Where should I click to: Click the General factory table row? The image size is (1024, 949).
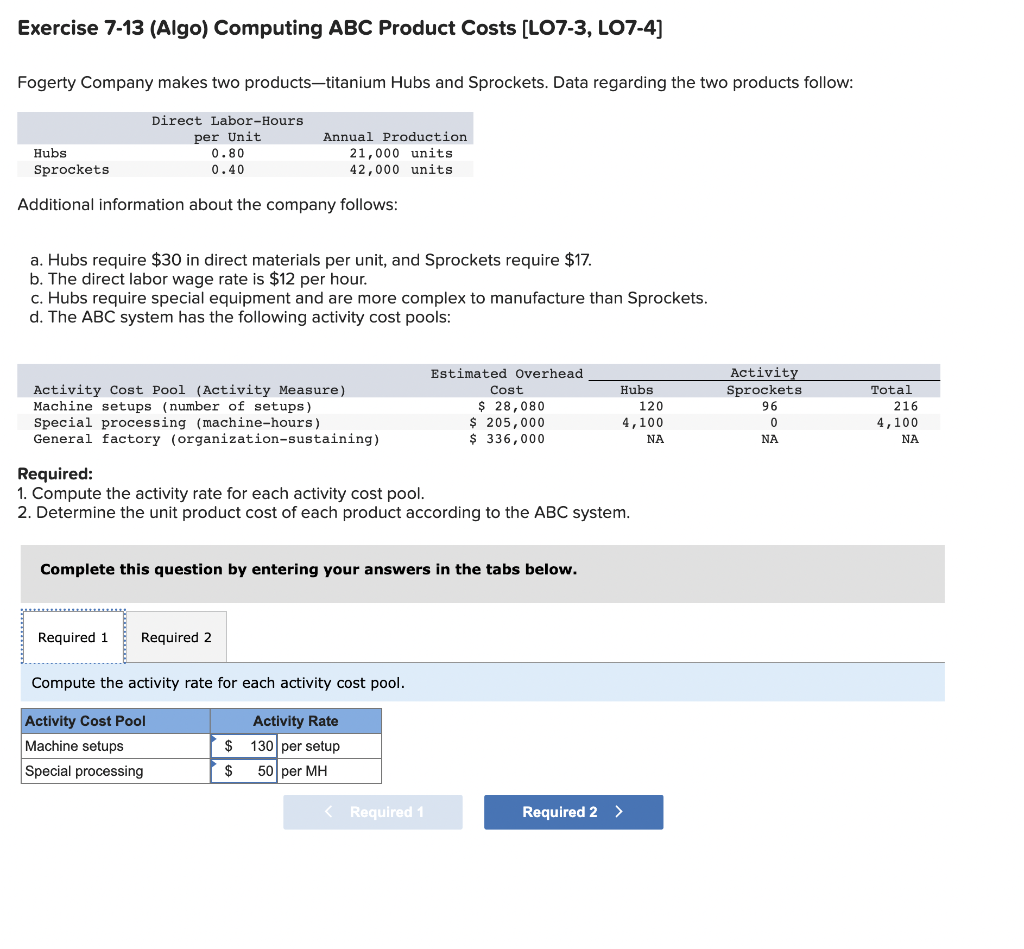206,438
